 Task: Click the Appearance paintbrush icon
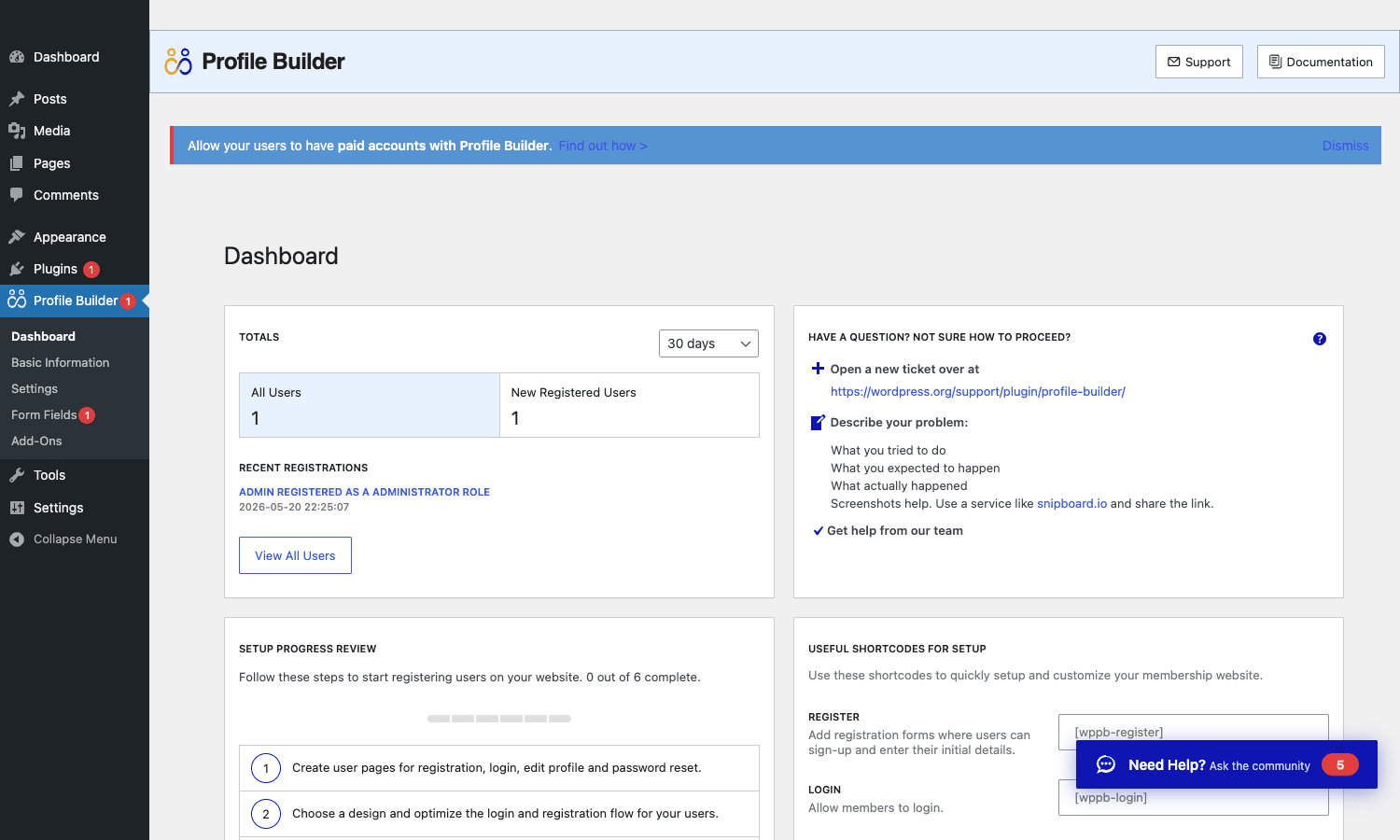point(17,237)
